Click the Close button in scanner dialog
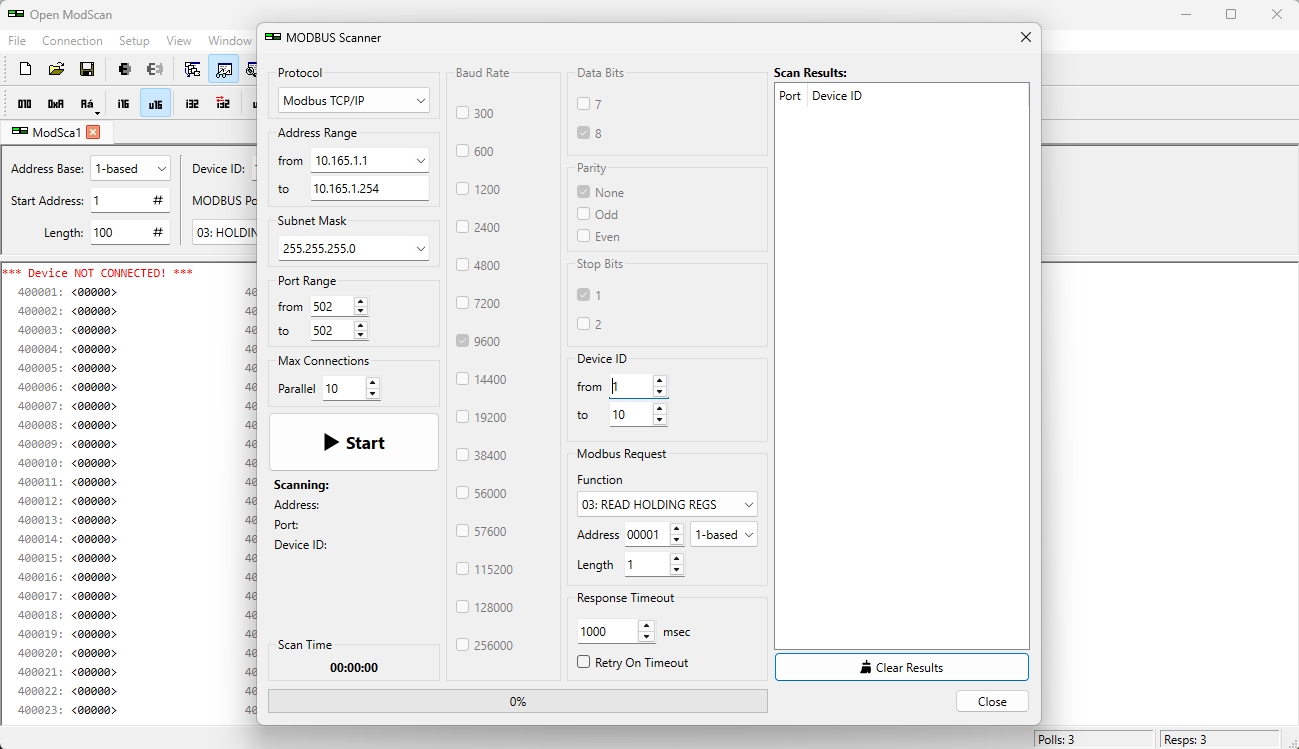 [992, 701]
